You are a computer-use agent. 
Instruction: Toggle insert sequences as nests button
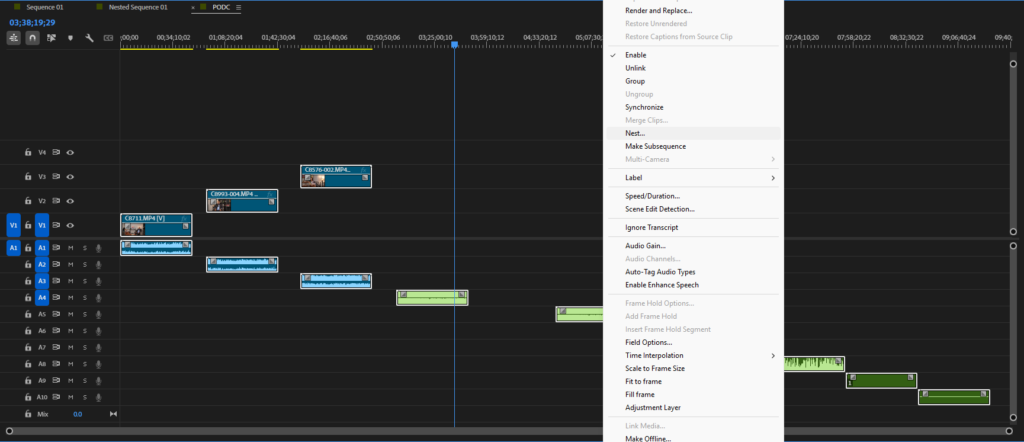coord(14,38)
